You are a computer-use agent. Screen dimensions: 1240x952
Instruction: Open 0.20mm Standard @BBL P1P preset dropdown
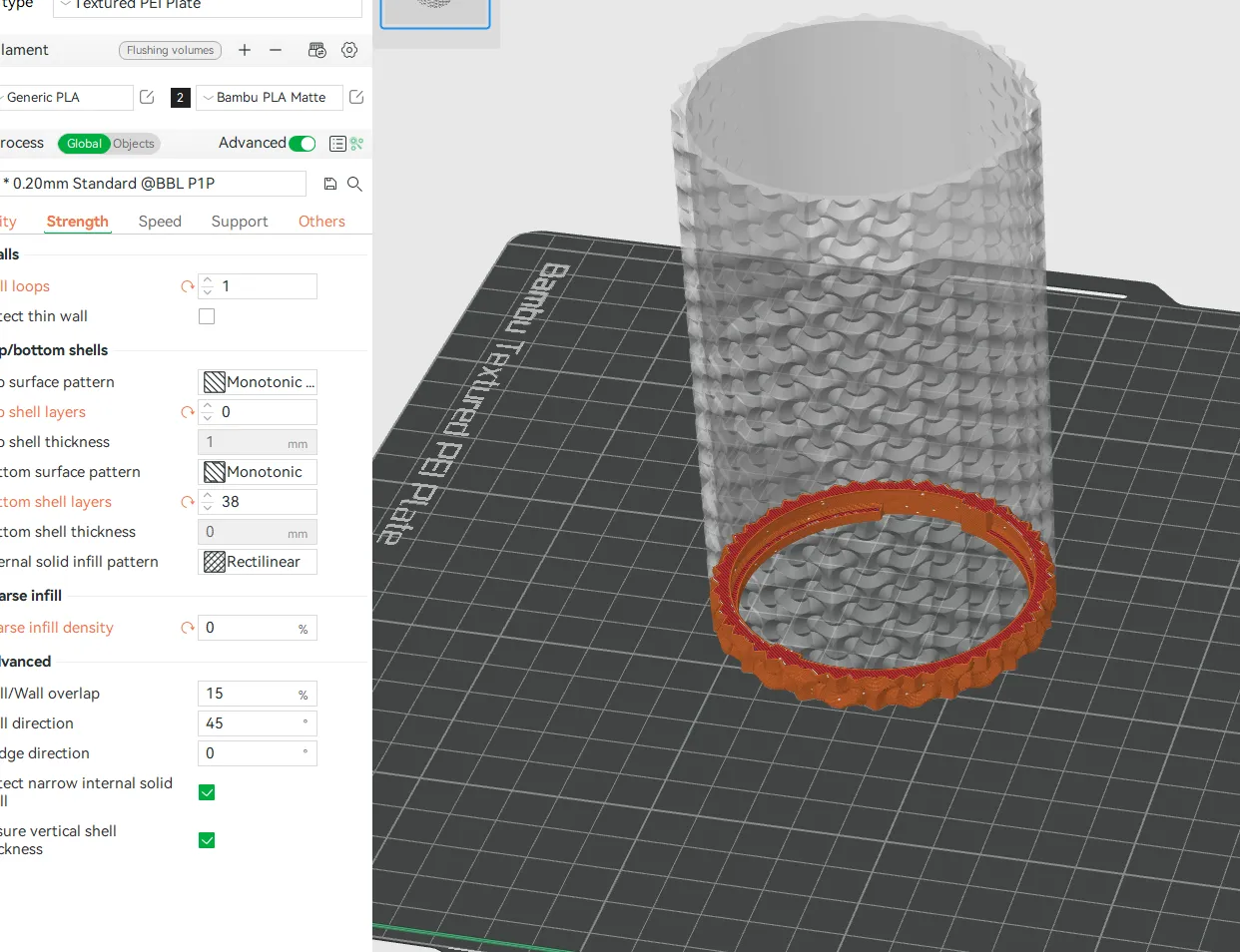click(x=153, y=184)
